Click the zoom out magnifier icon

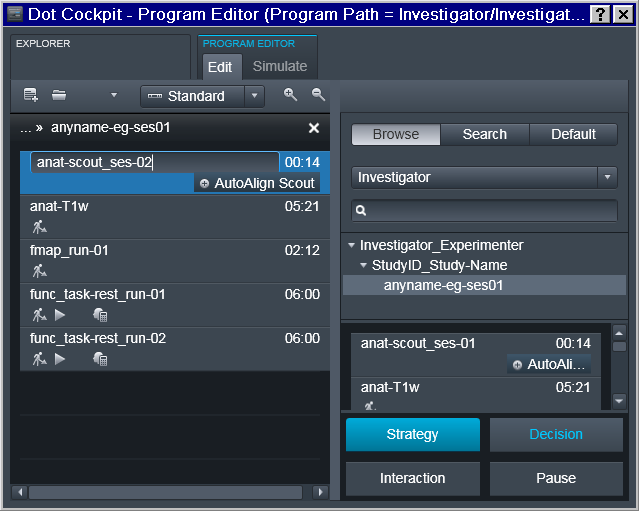(318, 95)
